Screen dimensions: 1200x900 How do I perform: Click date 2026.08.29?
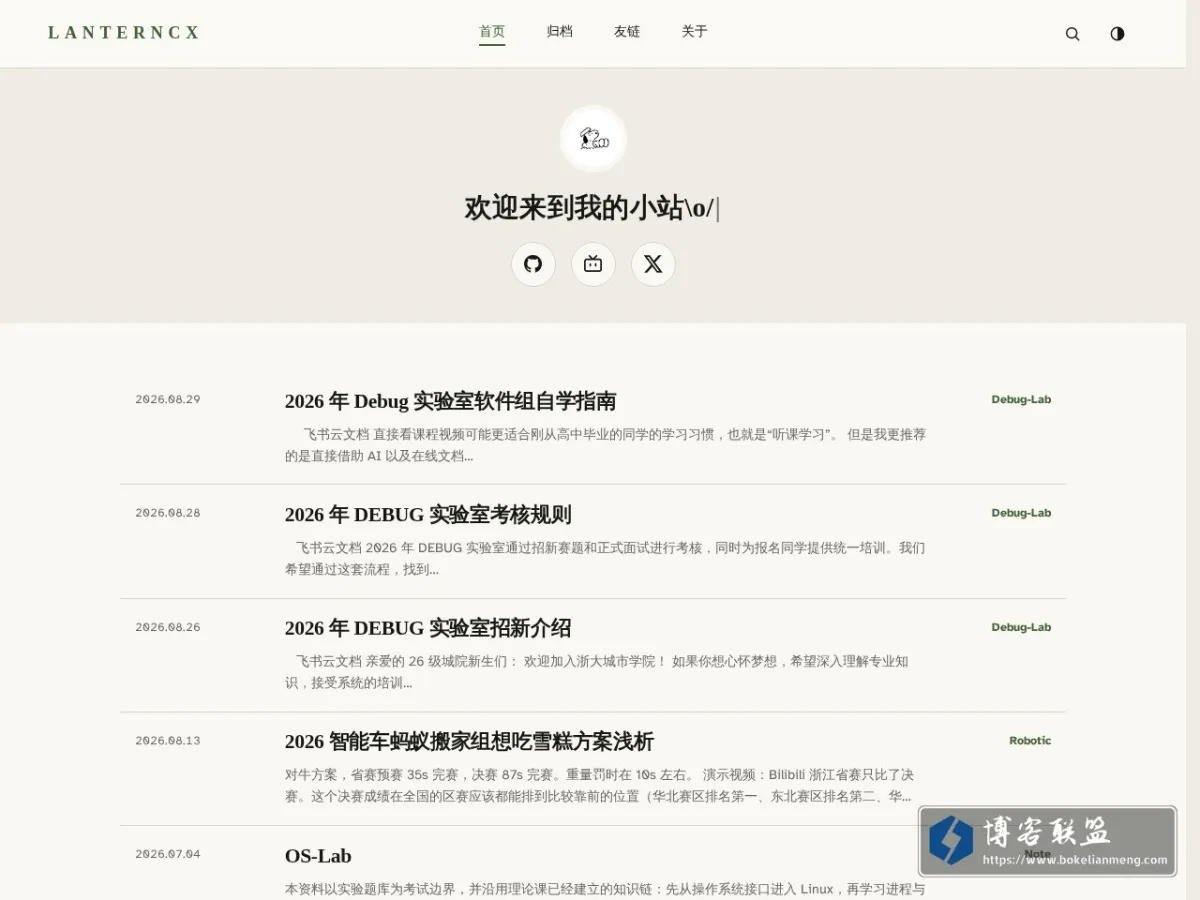point(168,400)
